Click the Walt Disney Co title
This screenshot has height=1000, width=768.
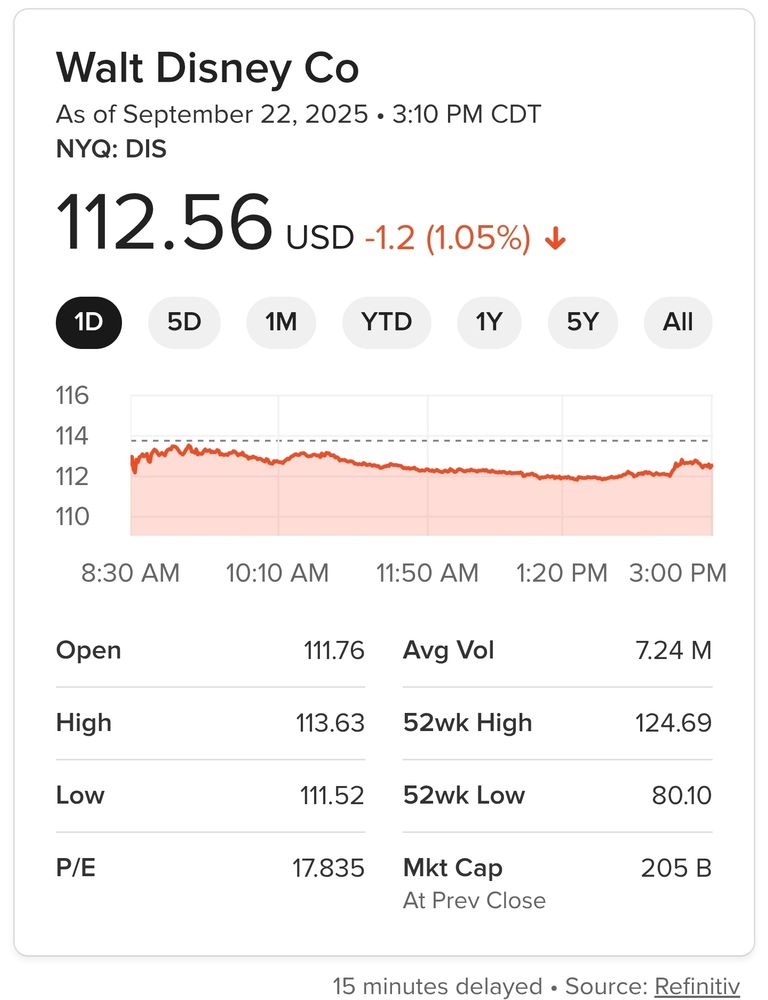[x=207, y=68]
